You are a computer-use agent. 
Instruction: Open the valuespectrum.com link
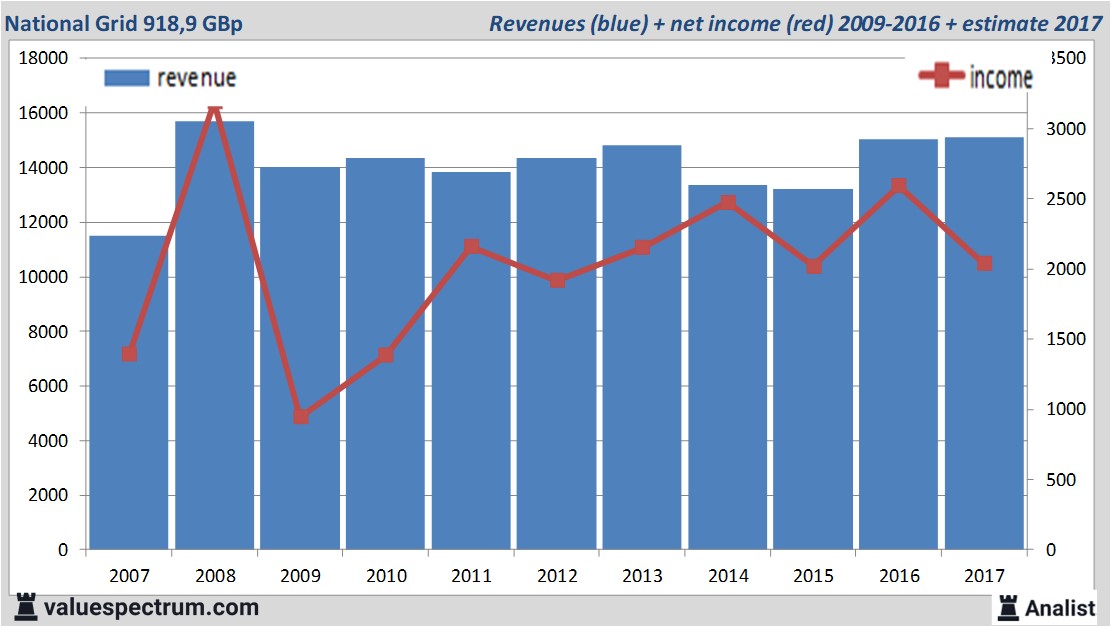point(151,608)
